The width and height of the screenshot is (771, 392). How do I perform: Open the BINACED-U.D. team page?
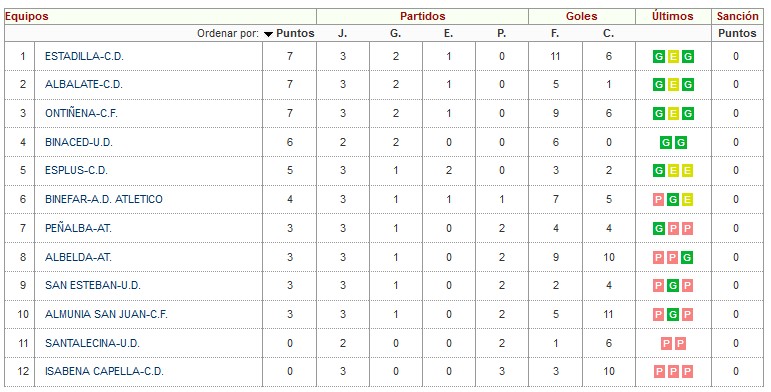tap(79, 143)
